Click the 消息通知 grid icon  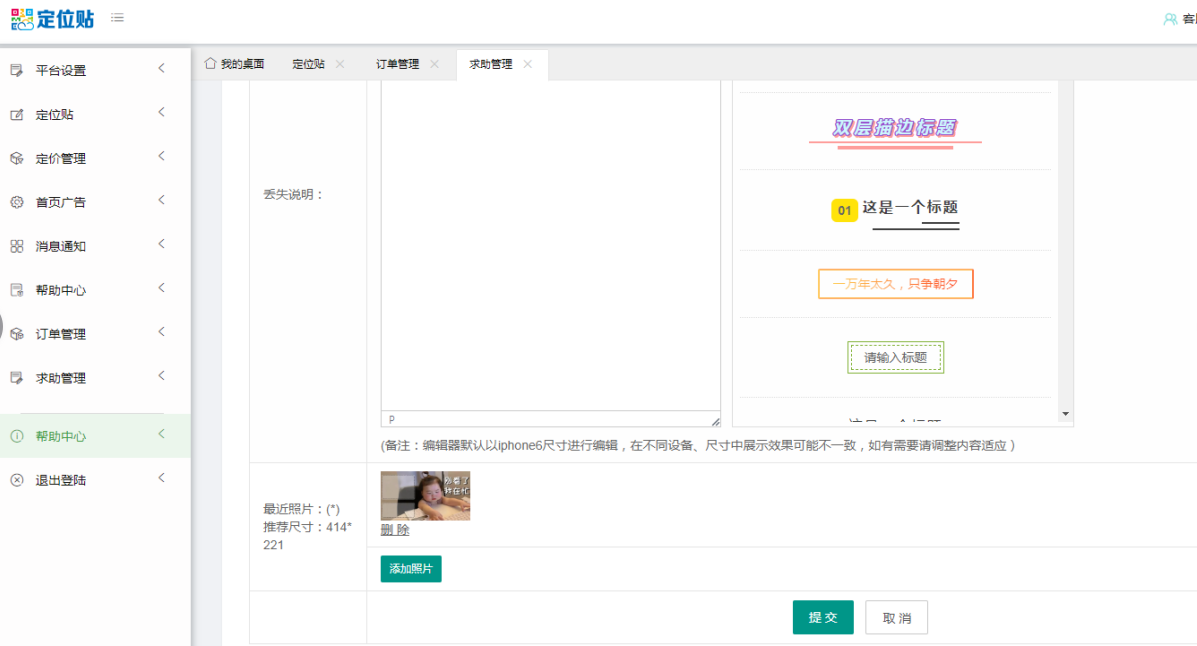pos(16,246)
